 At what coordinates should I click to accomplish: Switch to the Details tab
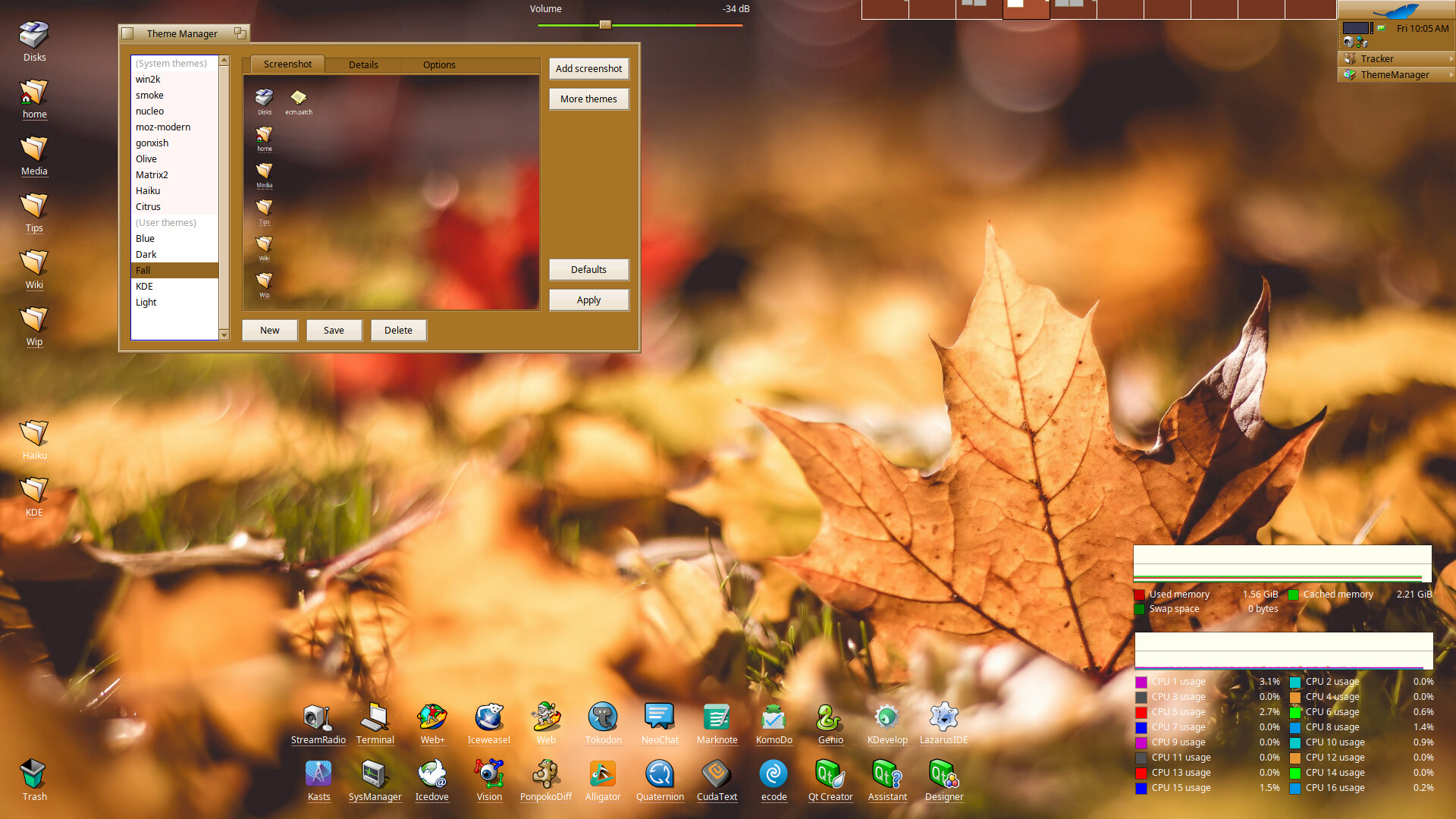363,64
